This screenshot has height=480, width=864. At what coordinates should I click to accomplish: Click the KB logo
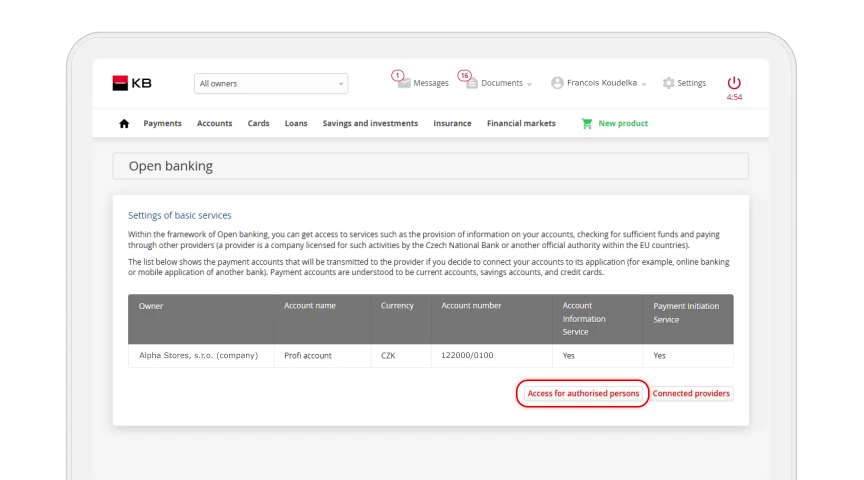(132, 83)
